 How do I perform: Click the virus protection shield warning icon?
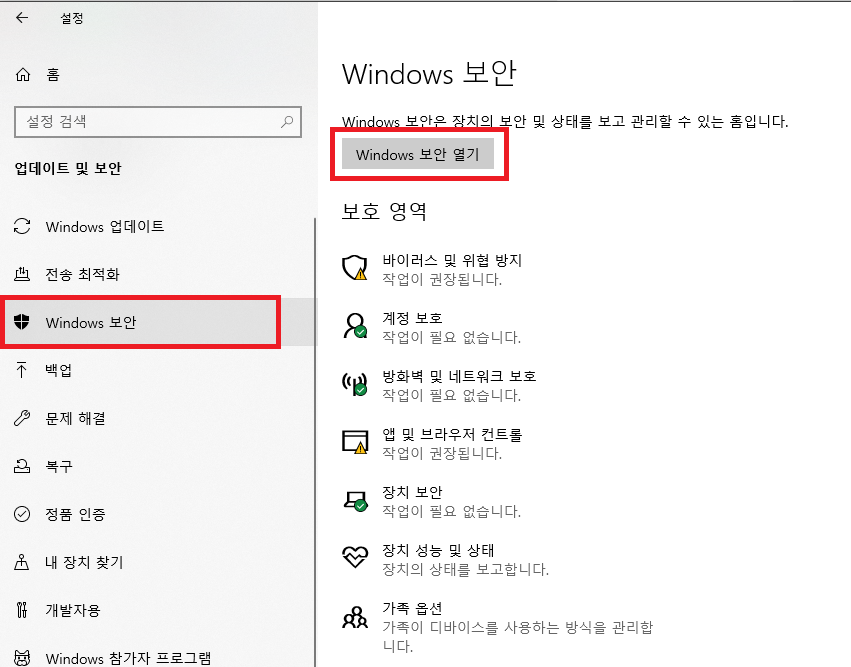click(x=355, y=268)
